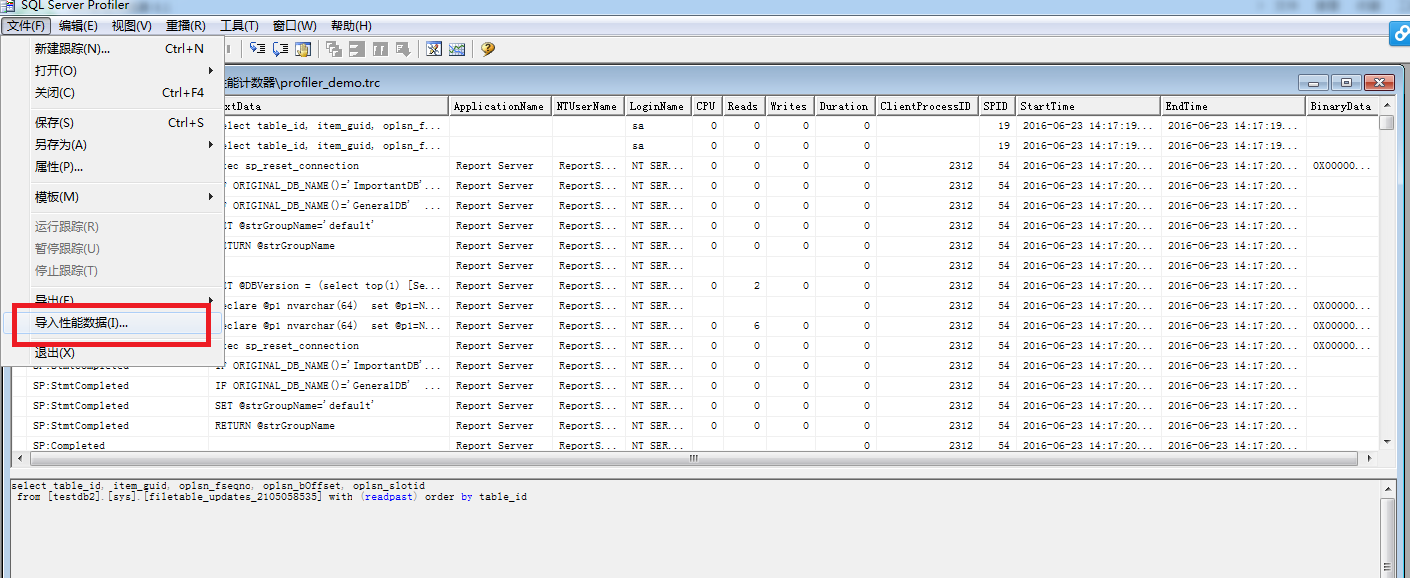Click the Reads value 6 cell
The width and height of the screenshot is (1410, 578).
tap(742, 325)
